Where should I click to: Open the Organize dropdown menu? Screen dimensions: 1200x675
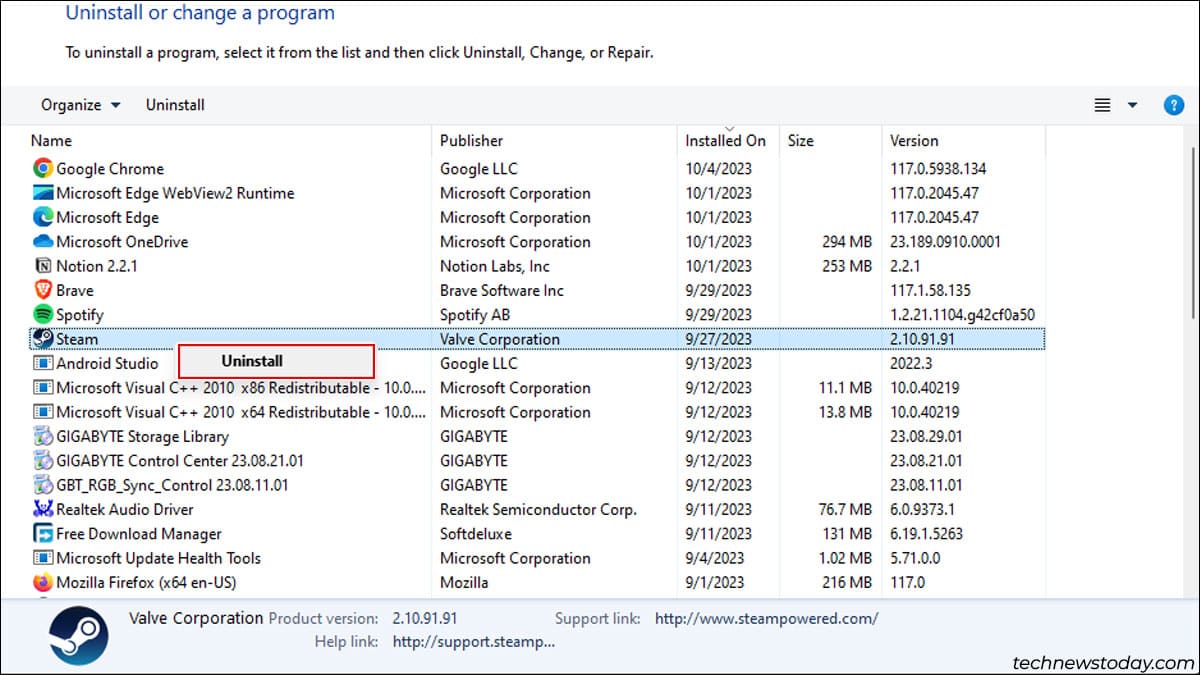[80, 105]
